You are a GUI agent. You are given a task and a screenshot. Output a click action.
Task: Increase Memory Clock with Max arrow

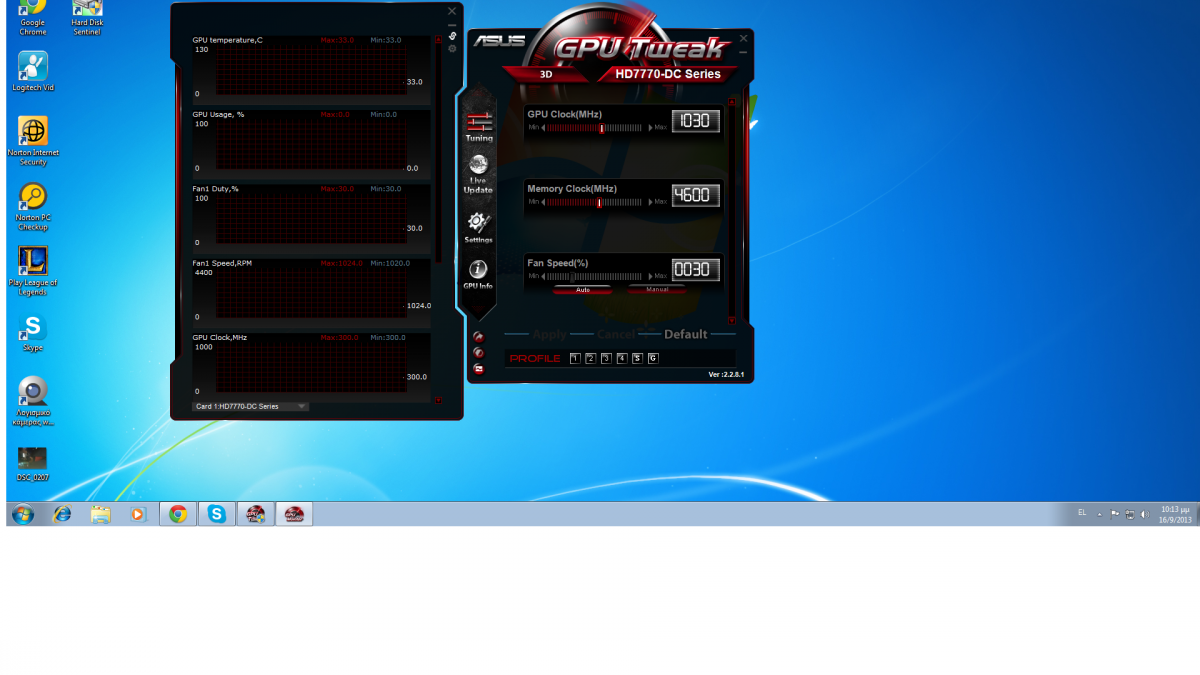tap(651, 202)
